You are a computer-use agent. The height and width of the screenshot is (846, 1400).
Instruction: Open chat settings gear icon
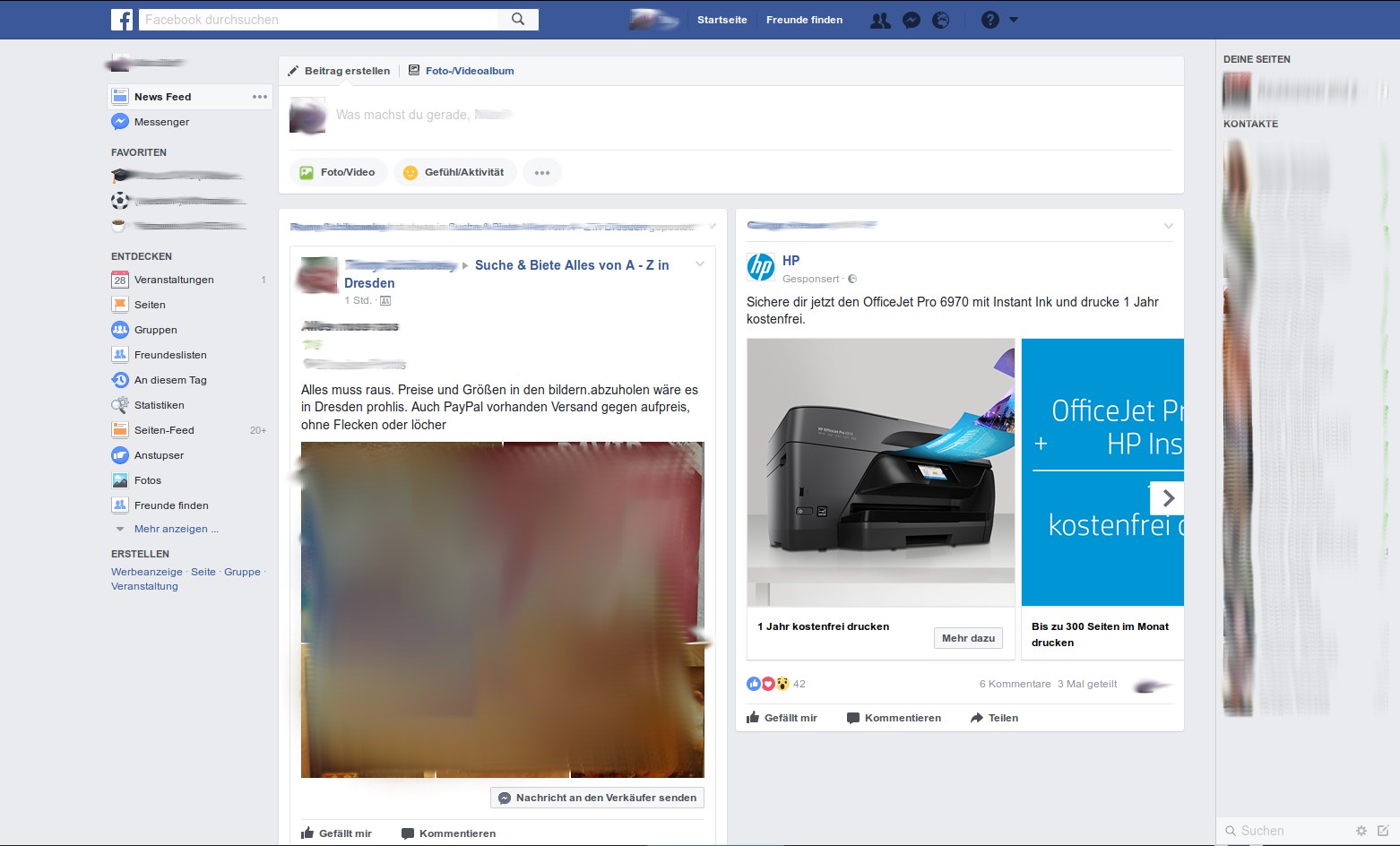click(1361, 831)
